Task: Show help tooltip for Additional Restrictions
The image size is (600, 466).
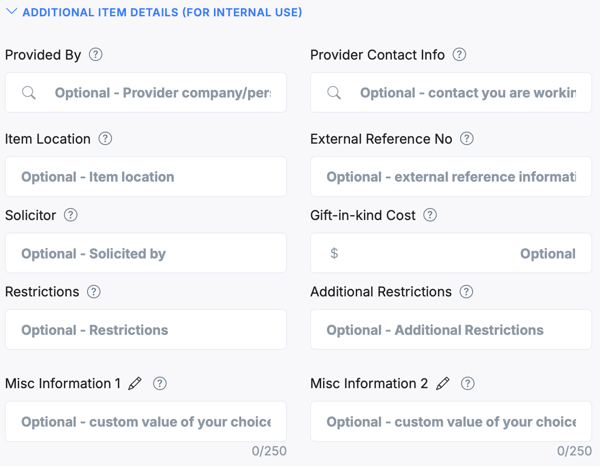Action: click(x=466, y=292)
